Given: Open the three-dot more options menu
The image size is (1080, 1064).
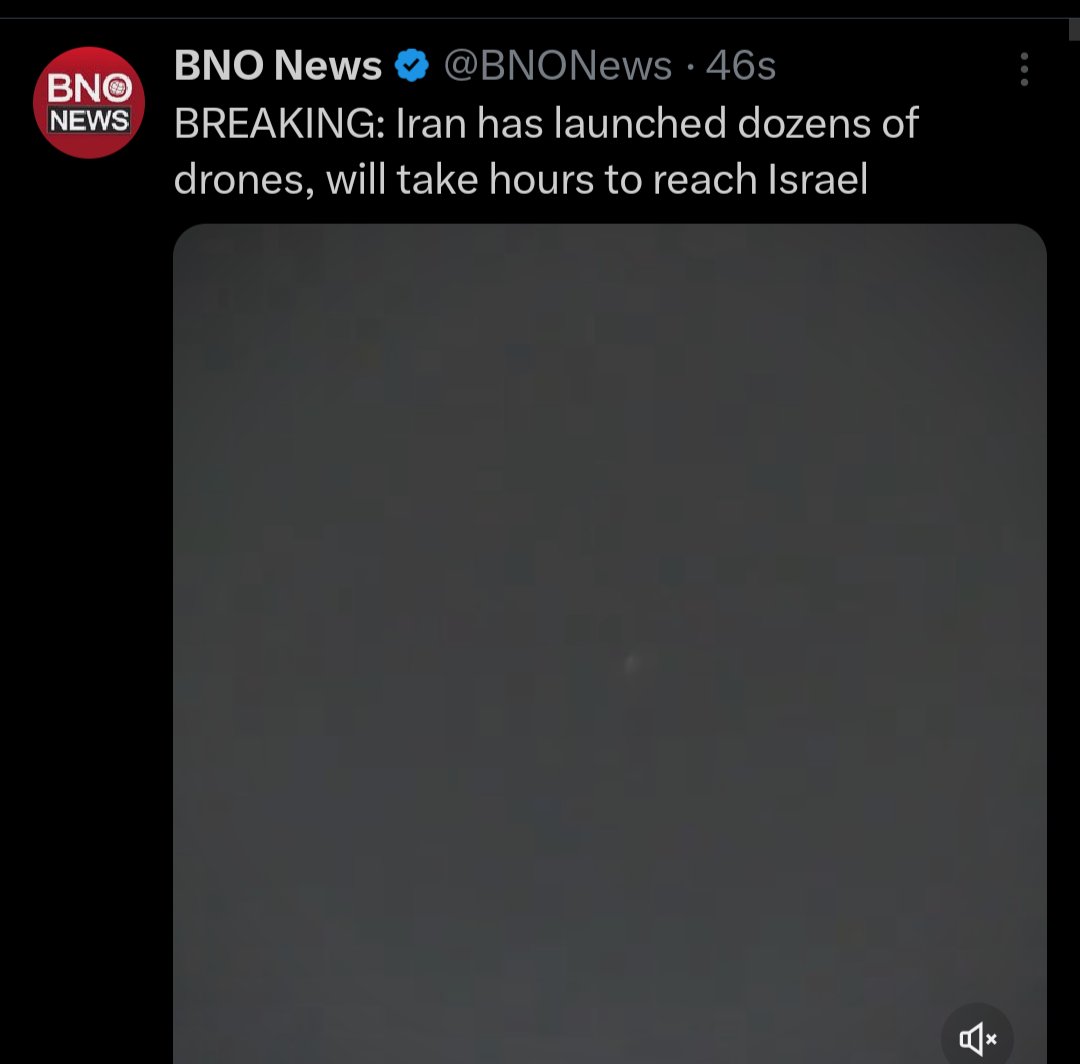Looking at the screenshot, I should pos(1024,69).
